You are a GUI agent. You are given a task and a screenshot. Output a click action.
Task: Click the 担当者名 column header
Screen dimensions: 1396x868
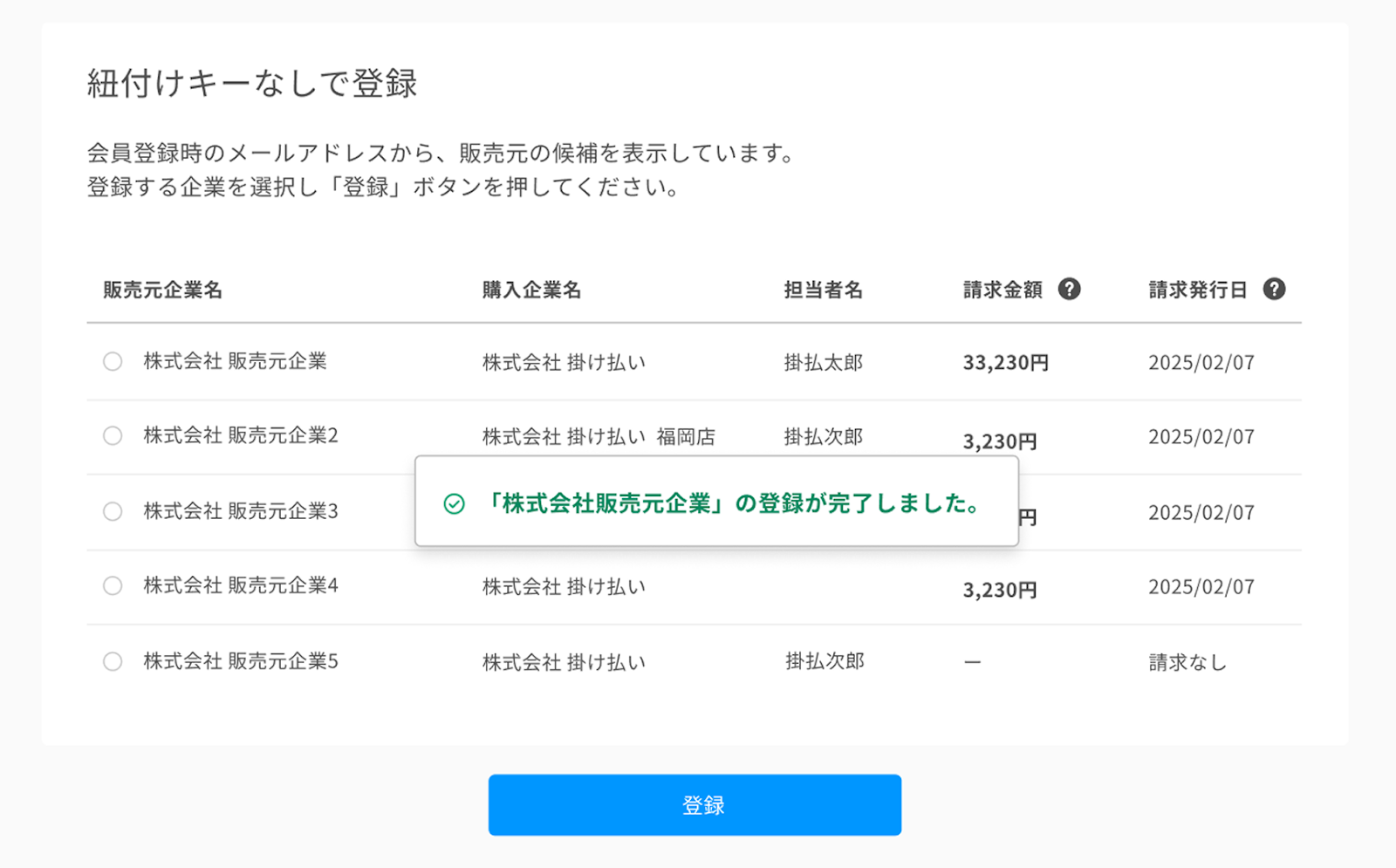click(x=823, y=290)
